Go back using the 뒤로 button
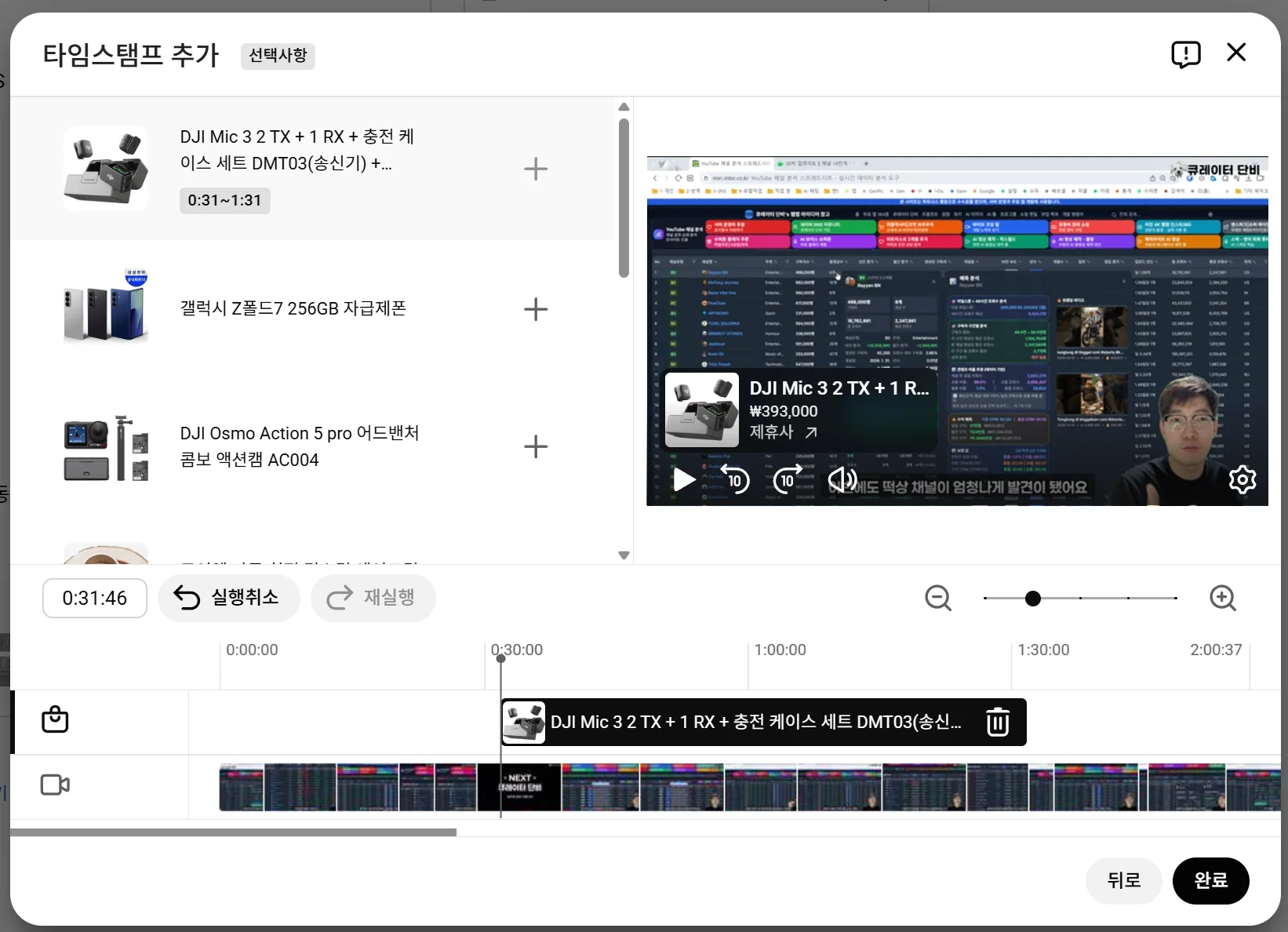This screenshot has width=1288, height=932. [x=1123, y=880]
